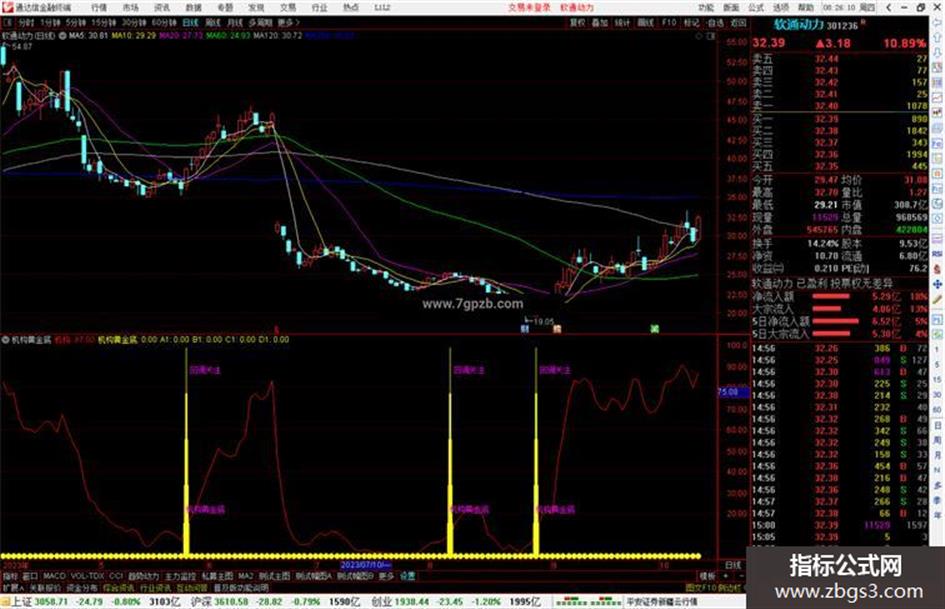
Task: Open the 发现 menu
Action: [x=256, y=8]
